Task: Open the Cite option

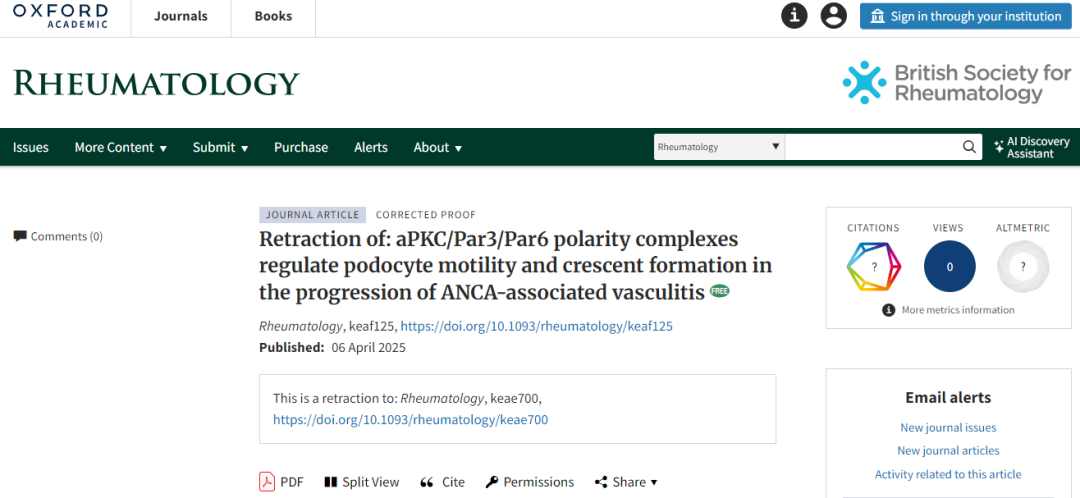Action: click(x=442, y=482)
